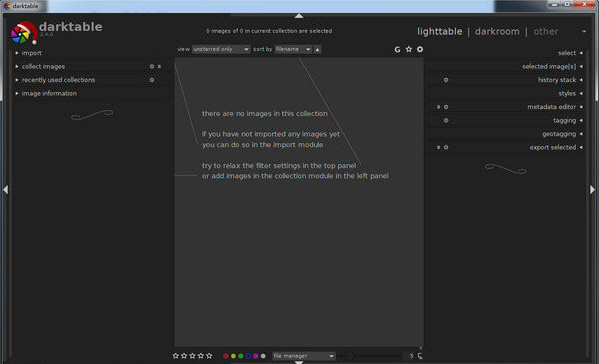Set rating to five stars
Screen dimensions: 599x364
coord(209,356)
